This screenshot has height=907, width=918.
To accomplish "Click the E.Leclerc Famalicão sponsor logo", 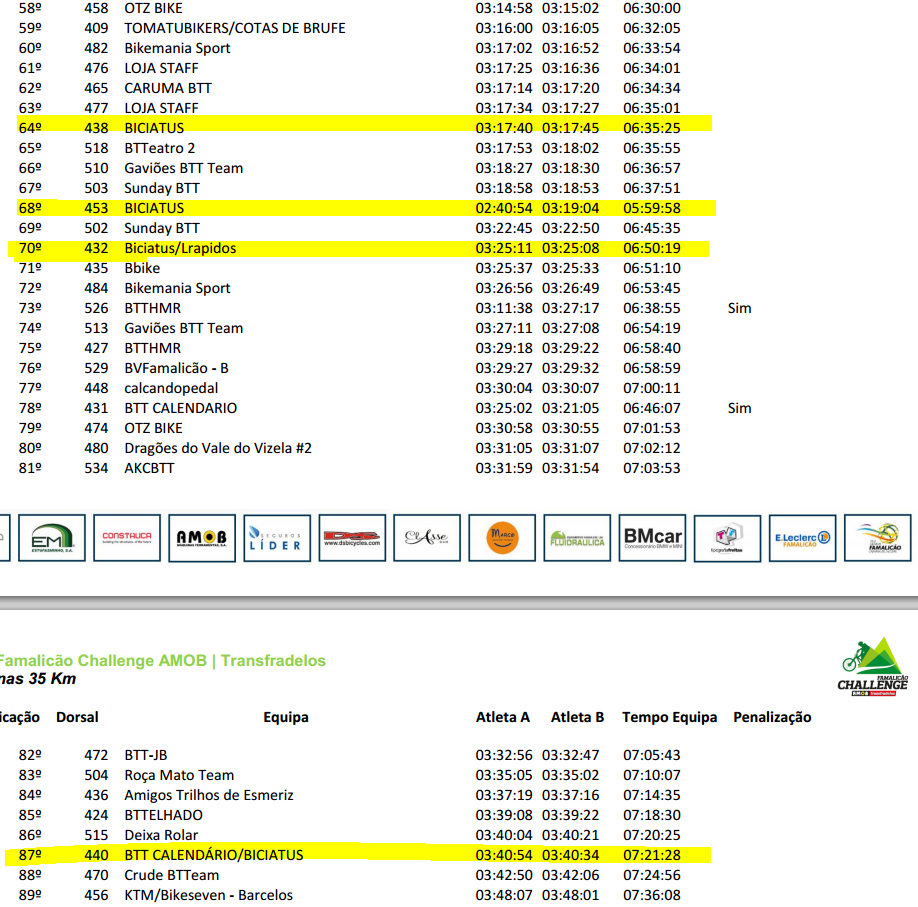I will pos(802,538).
